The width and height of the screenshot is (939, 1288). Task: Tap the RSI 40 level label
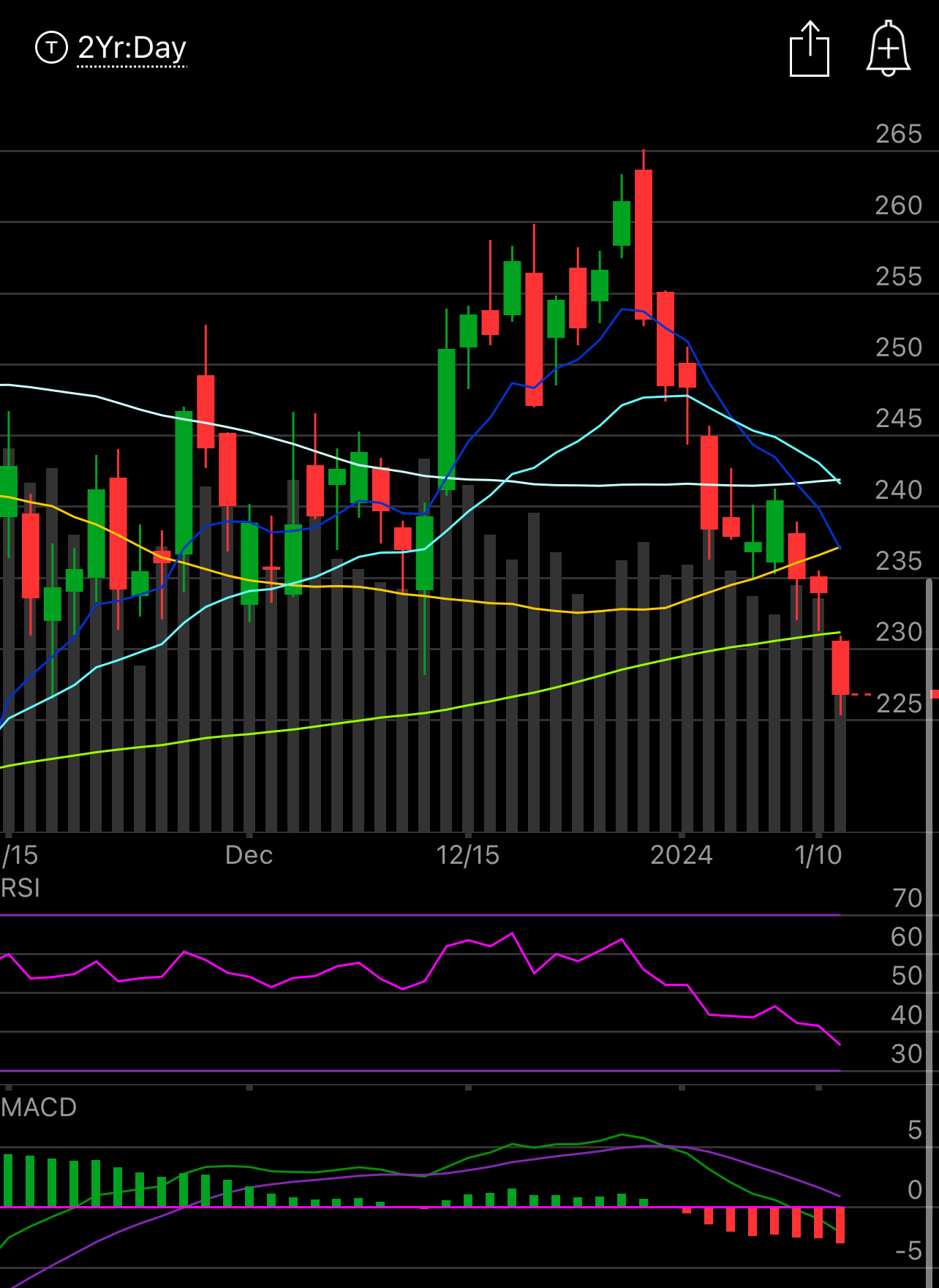(x=908, y=1015)
